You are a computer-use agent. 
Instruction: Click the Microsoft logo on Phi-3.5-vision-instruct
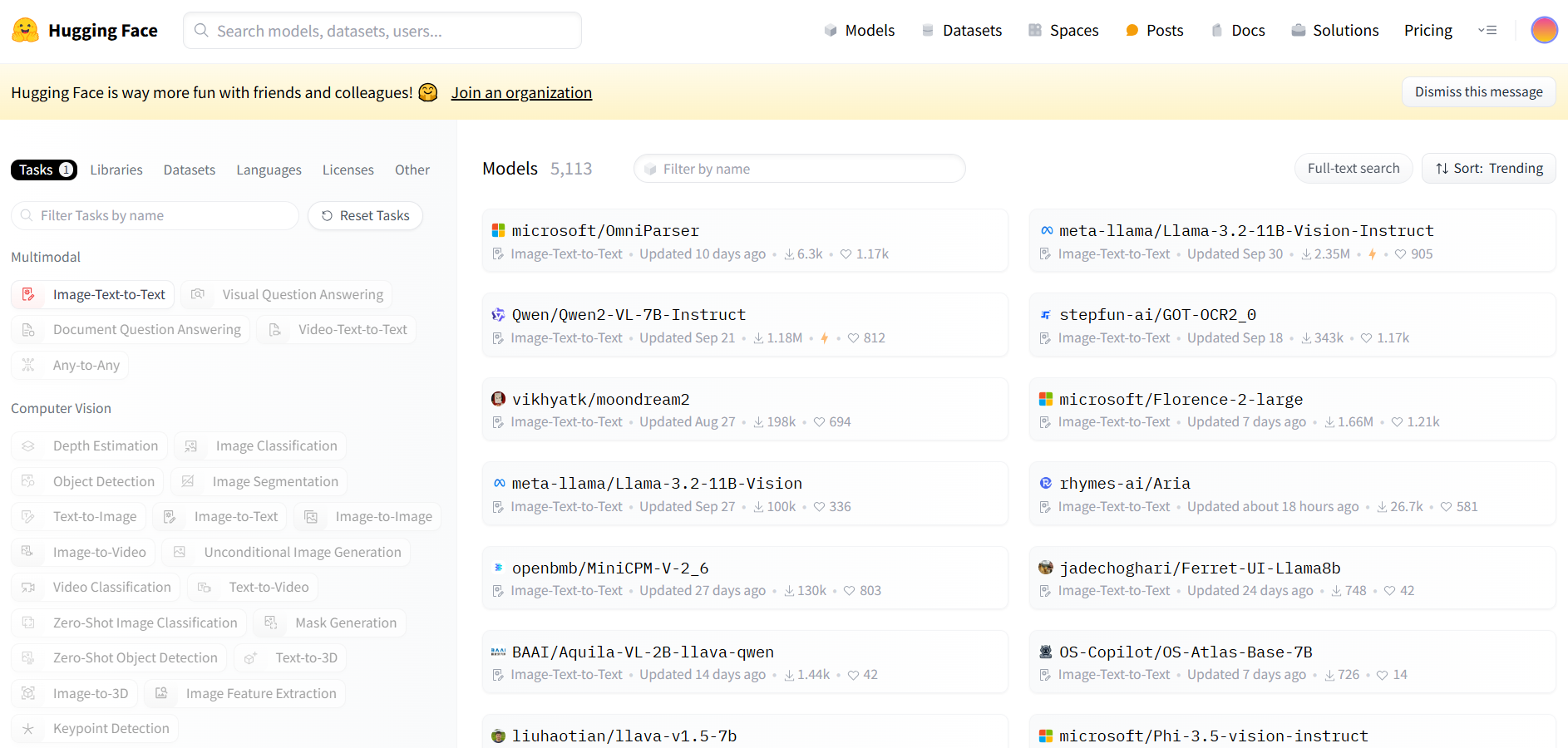1046,736
